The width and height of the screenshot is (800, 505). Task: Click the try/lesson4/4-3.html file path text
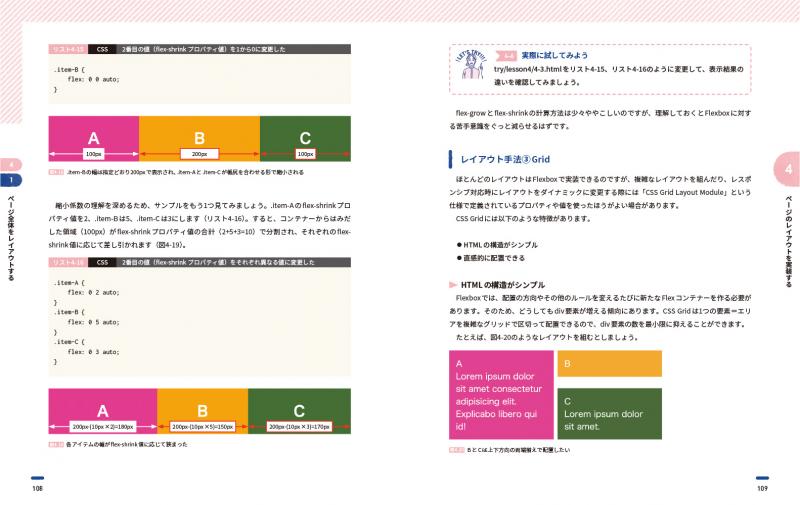point(528,69)
